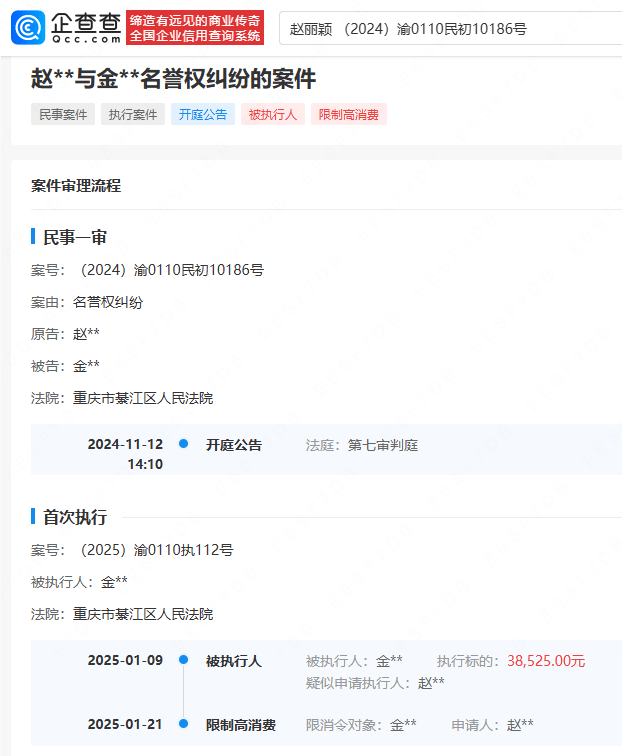Open defendant name 金** after 被告
Image resolution: width=622 pixels, height=756 pixels.
[86, 366]
